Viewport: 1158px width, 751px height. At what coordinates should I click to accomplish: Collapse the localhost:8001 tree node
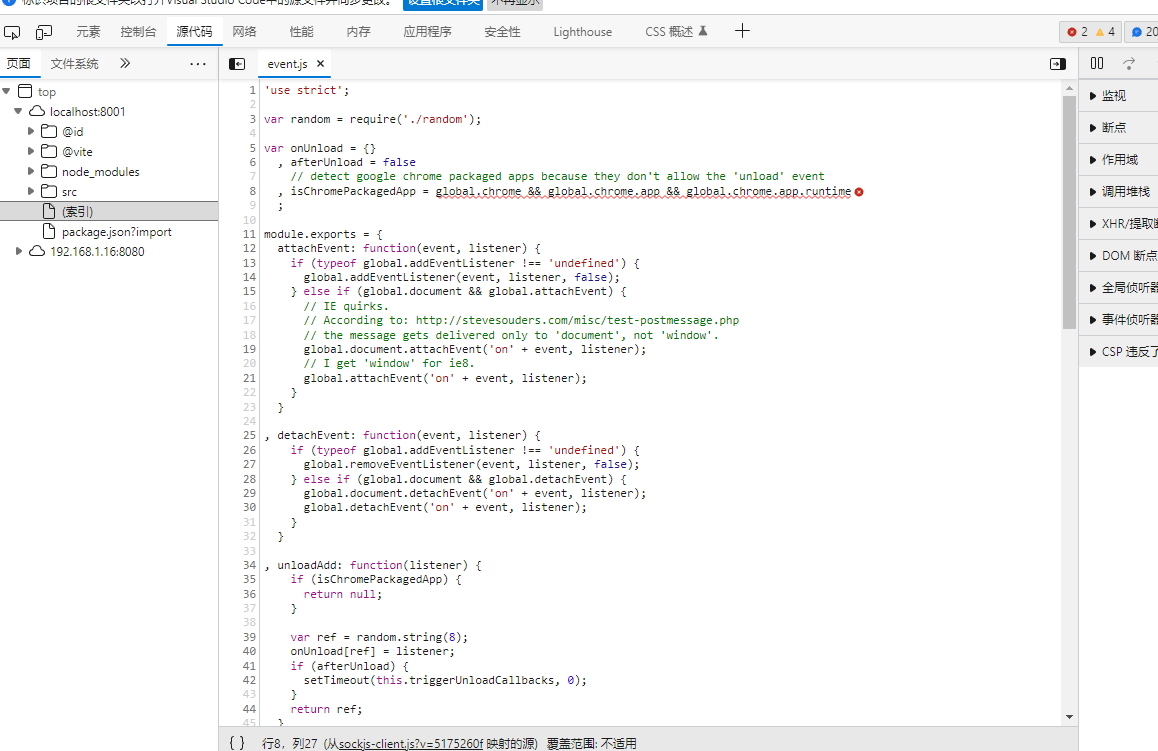pos(18,112)
